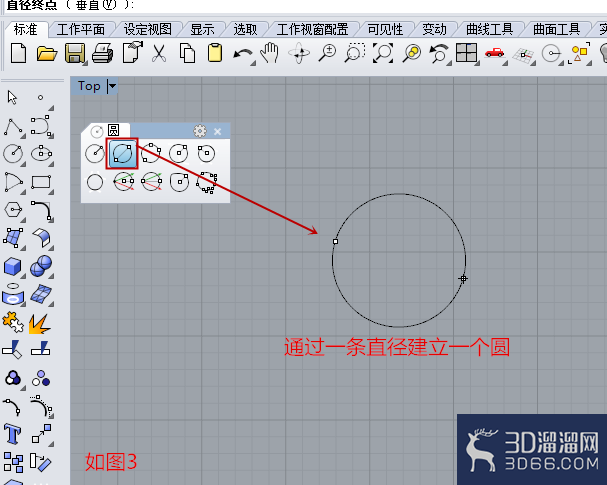Viewport: 607px width, 485px height.
Task: Undo the view change
Action: [439, 53]
